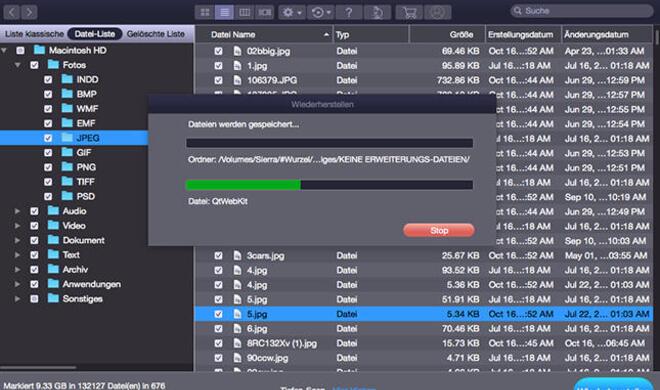Expand the Audio folder triangle
The width and height of the screenshot is (660, 390).
[17, 211]
